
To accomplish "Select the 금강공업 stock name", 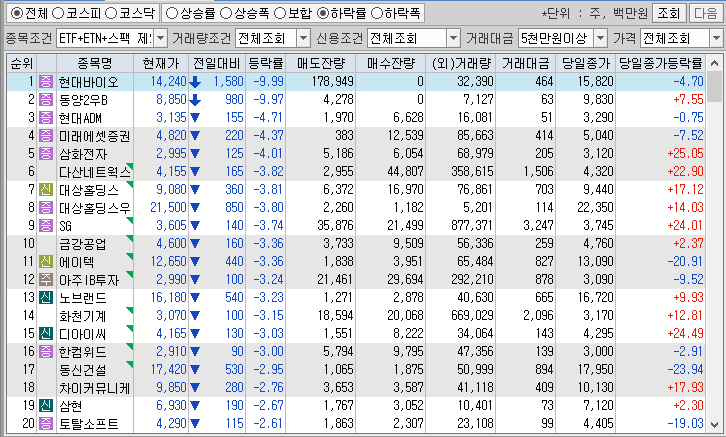I will pos(82,244).
